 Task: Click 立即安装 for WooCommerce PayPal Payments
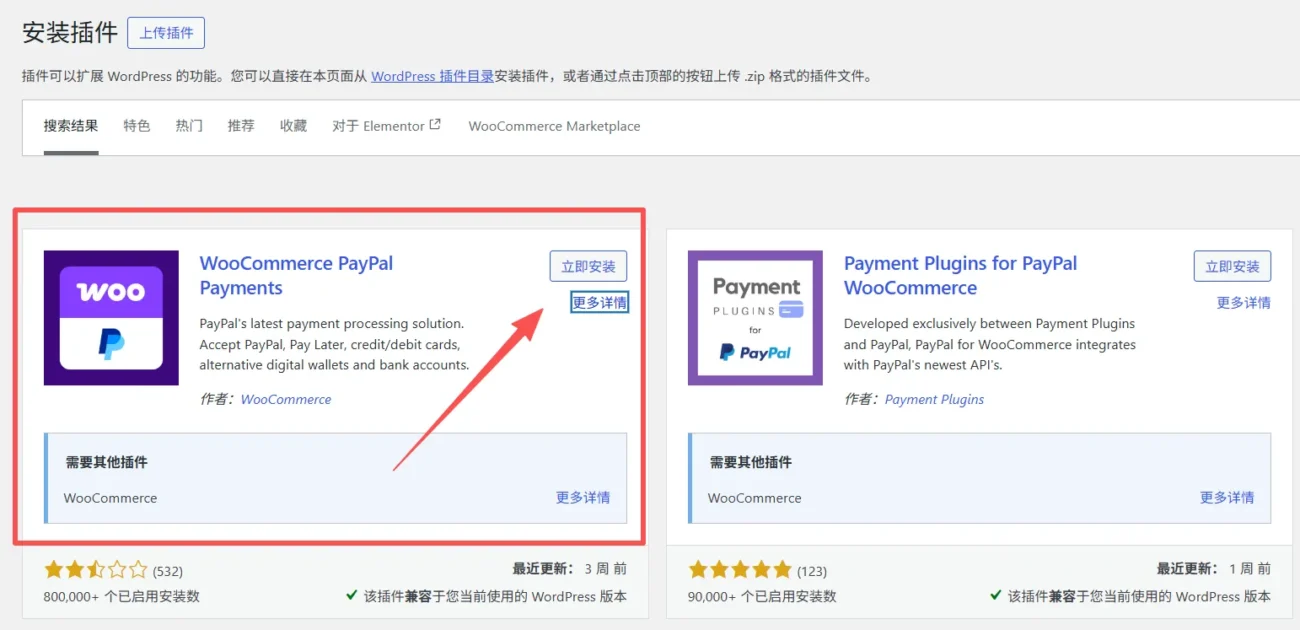pos(588,265)
